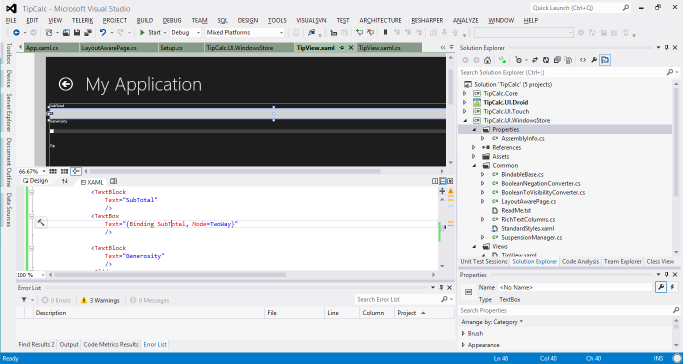Click the Collapse Pane icon in designer
Screen dimensions: 683x364
[x=450, y=181]
